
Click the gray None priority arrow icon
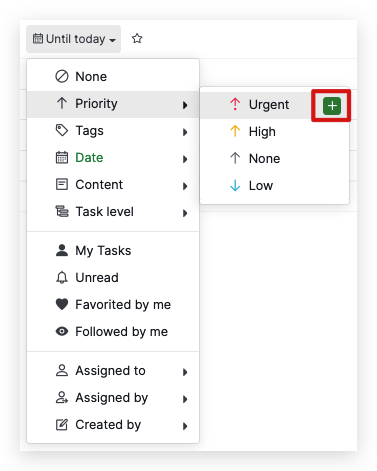click(235, 158)
